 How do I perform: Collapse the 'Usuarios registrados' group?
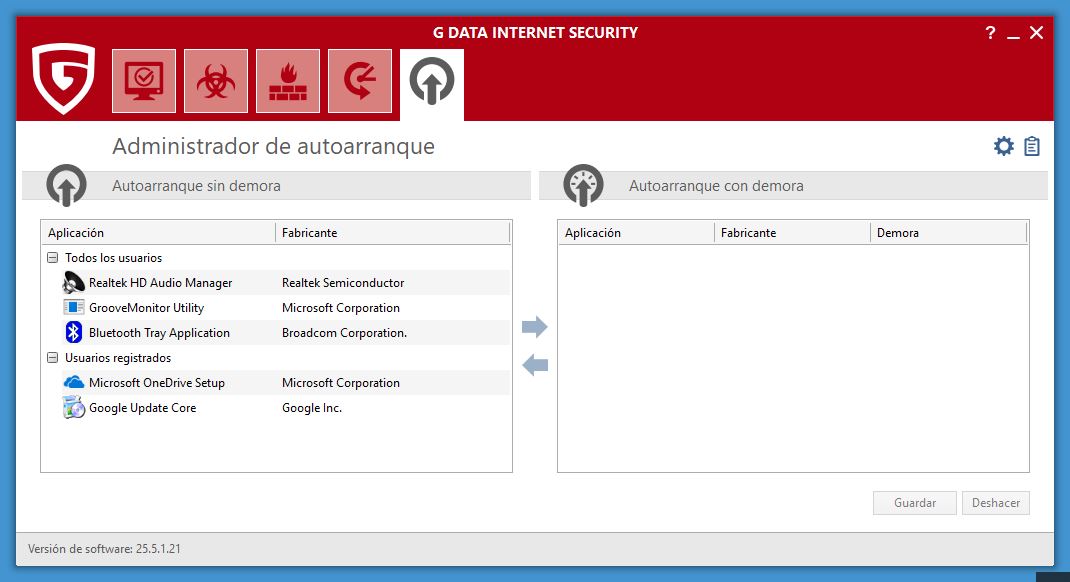53,358
